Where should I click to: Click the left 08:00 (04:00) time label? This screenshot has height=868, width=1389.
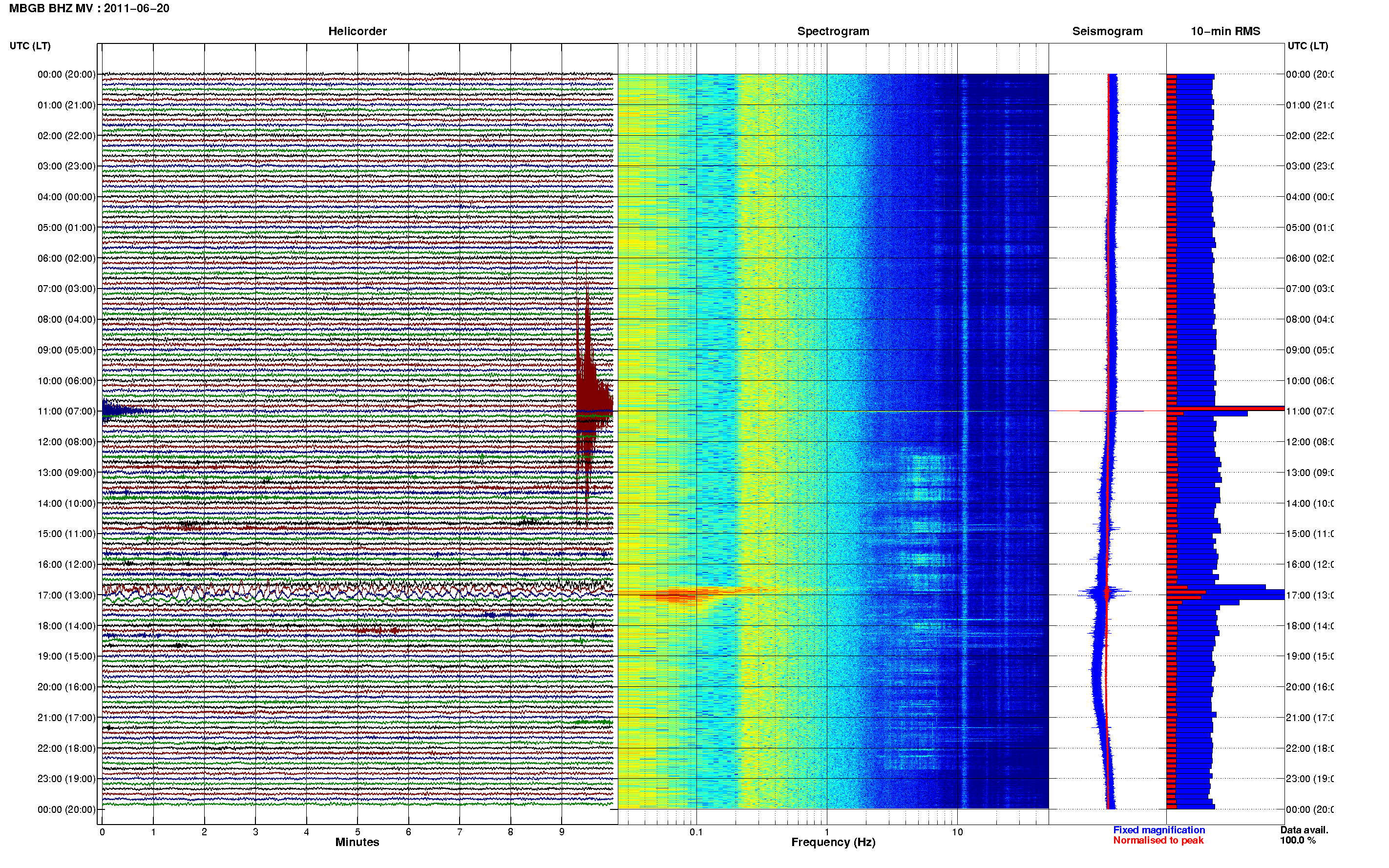[66, 319]
